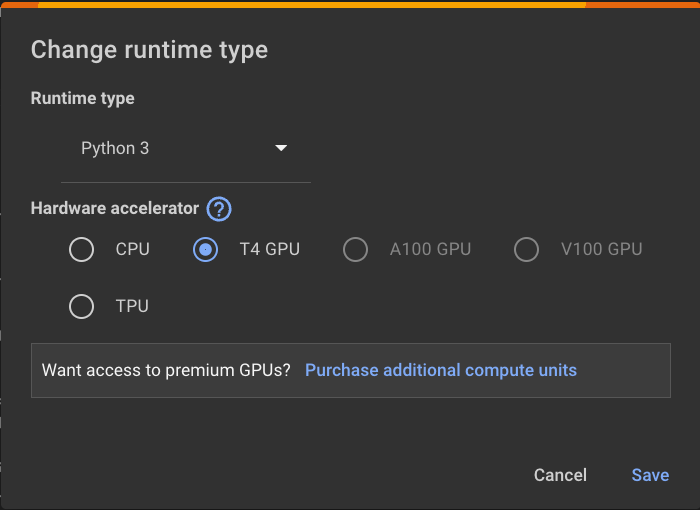
Task: Click the 'Change runtime type' dialog title
Action: pos(149,50)
